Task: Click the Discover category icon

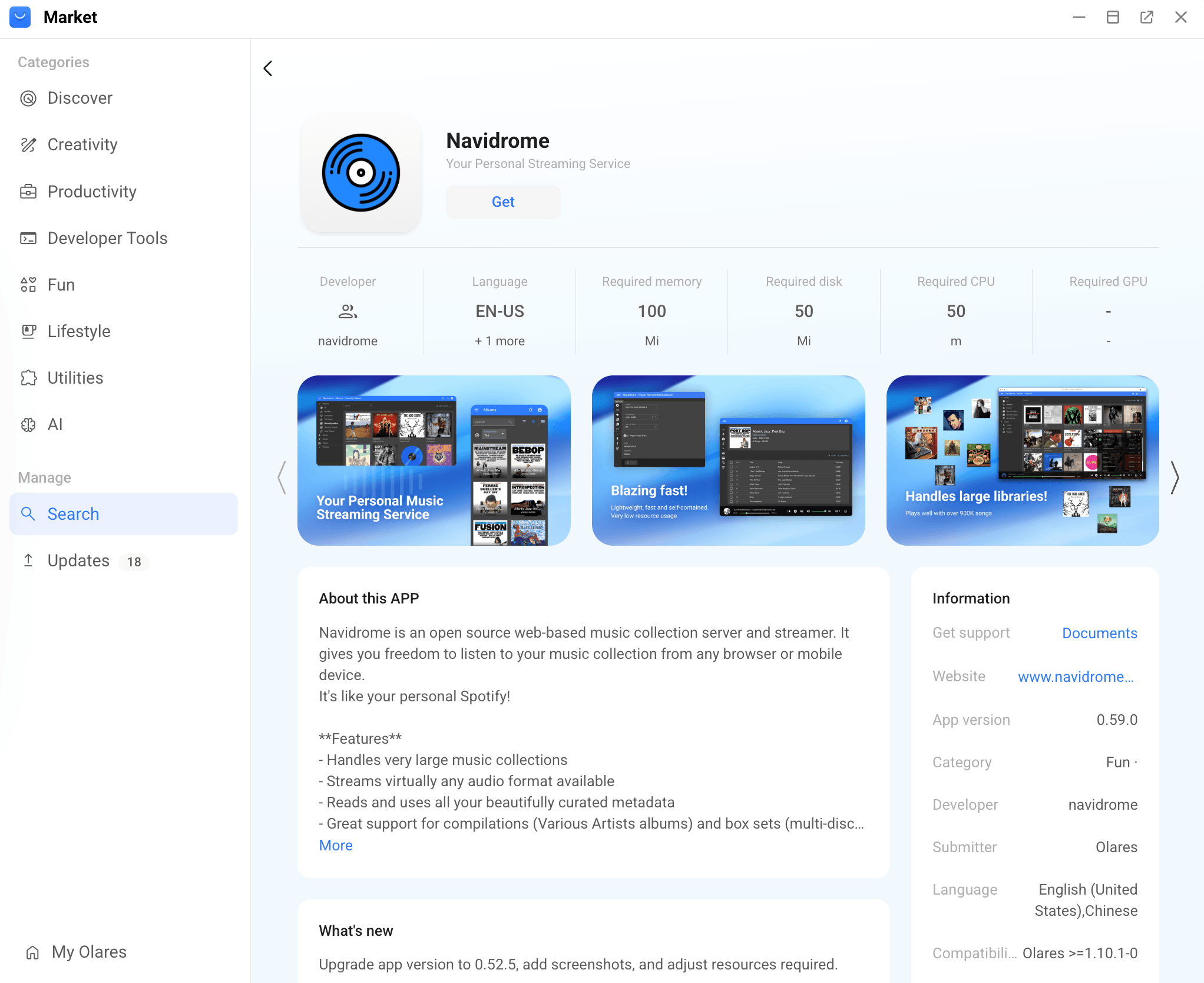Action: pyautogui.click(x=28, y=98)
